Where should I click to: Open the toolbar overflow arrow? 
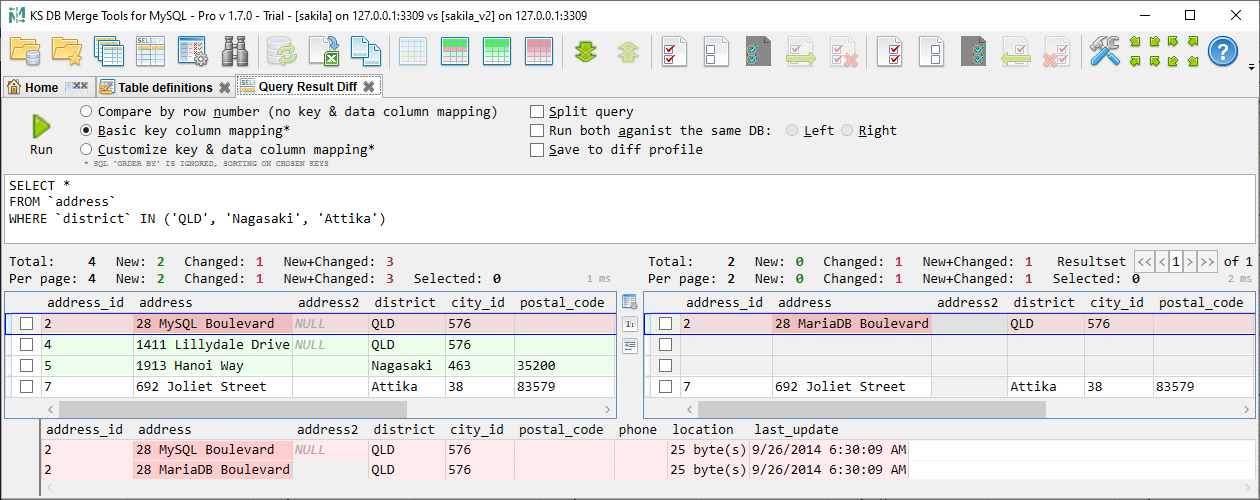[x=1252, y=66]
